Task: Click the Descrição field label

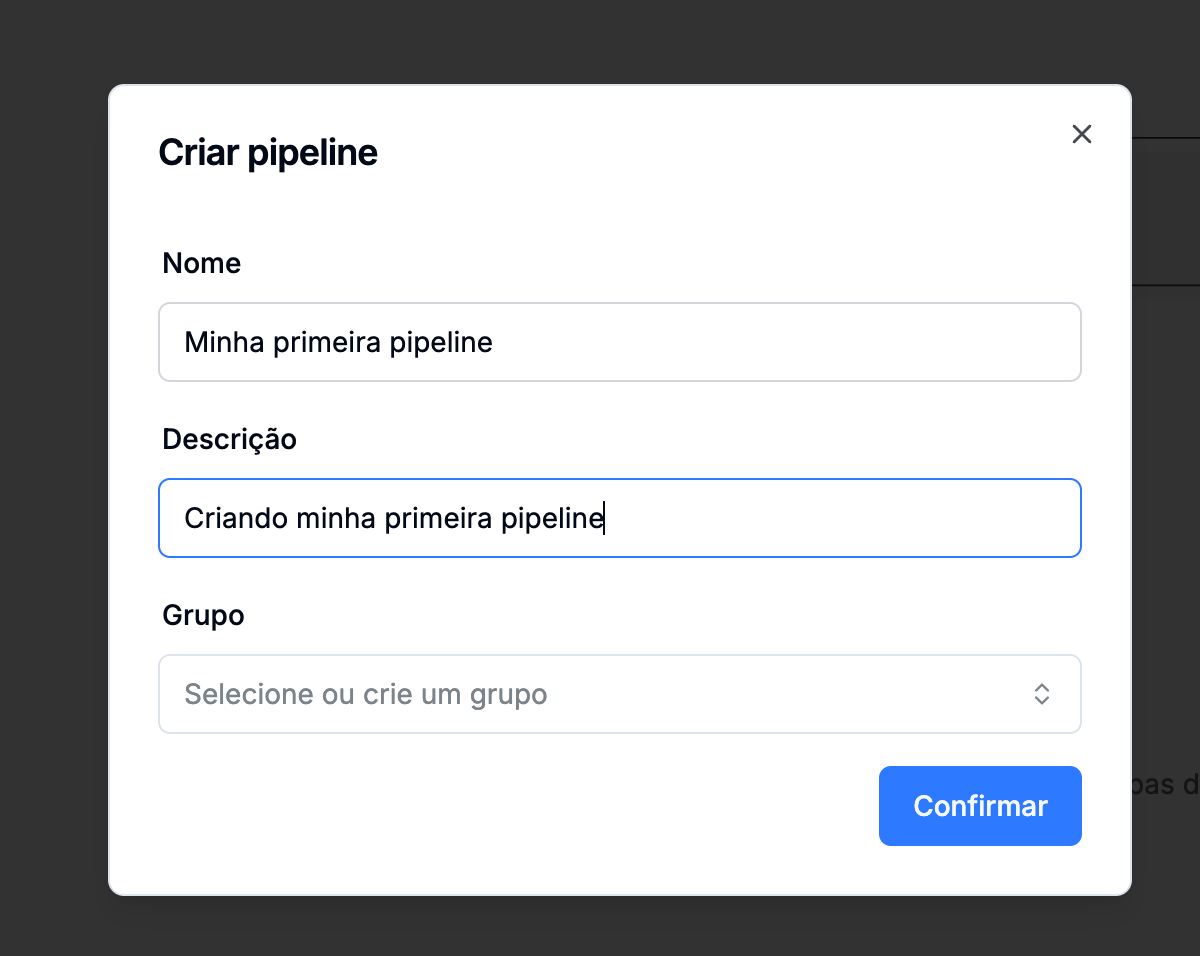Action: click(229, 439)
